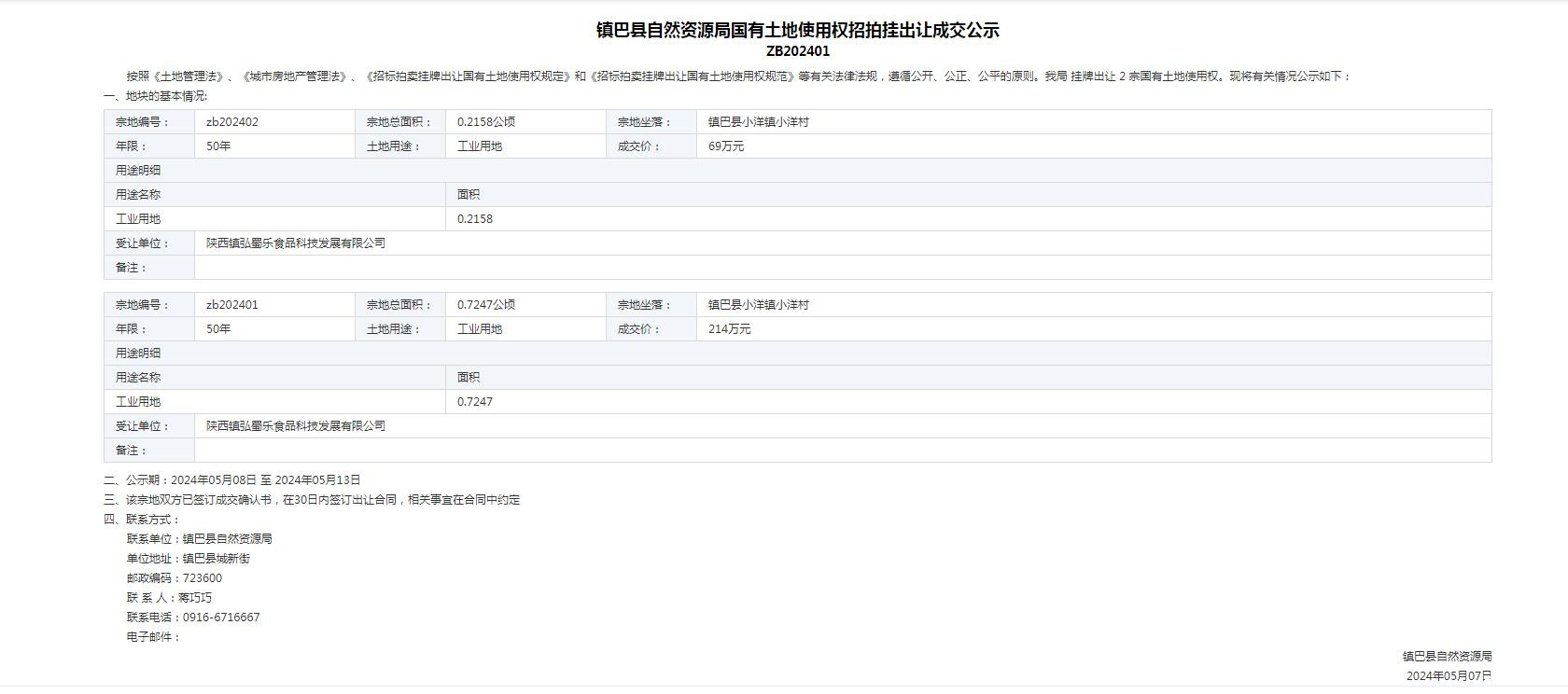Screen dimensions: 1568x694
Task: Click 用途明细 header in the zb202402 table
Action: [x=138, y=171]
